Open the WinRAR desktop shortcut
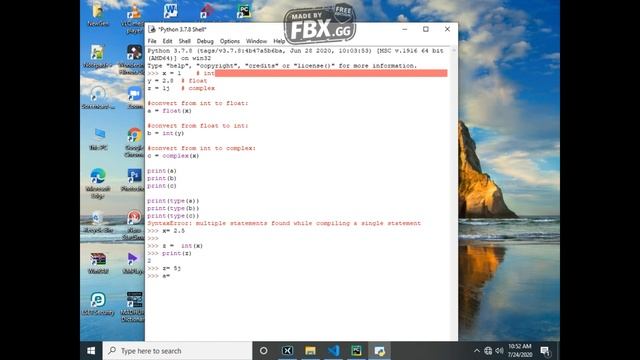The width and height of the screenshot is (640, 360). pos(98,262)
